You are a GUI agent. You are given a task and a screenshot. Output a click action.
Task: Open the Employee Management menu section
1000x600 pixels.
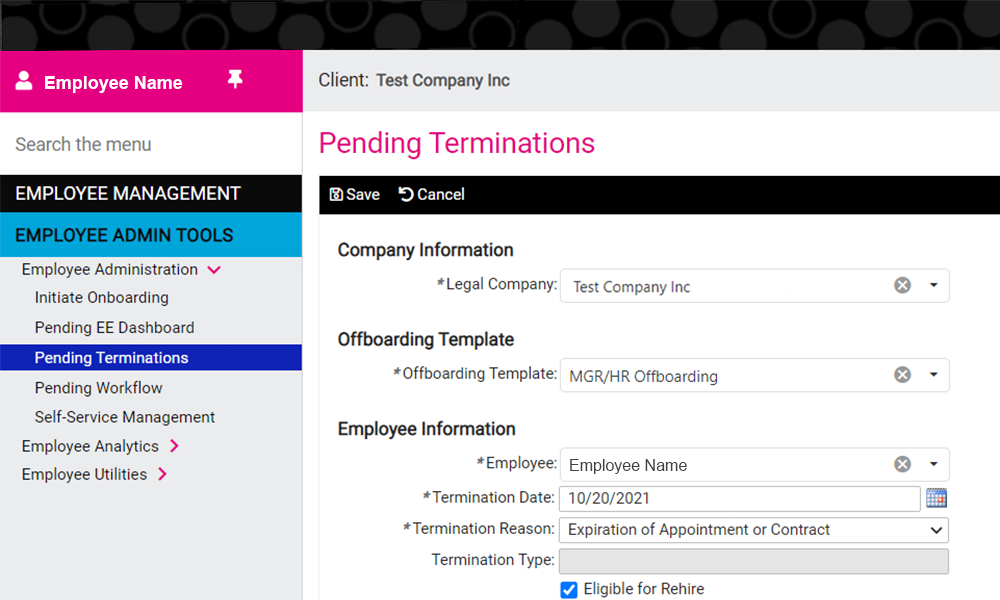[128, 193]
